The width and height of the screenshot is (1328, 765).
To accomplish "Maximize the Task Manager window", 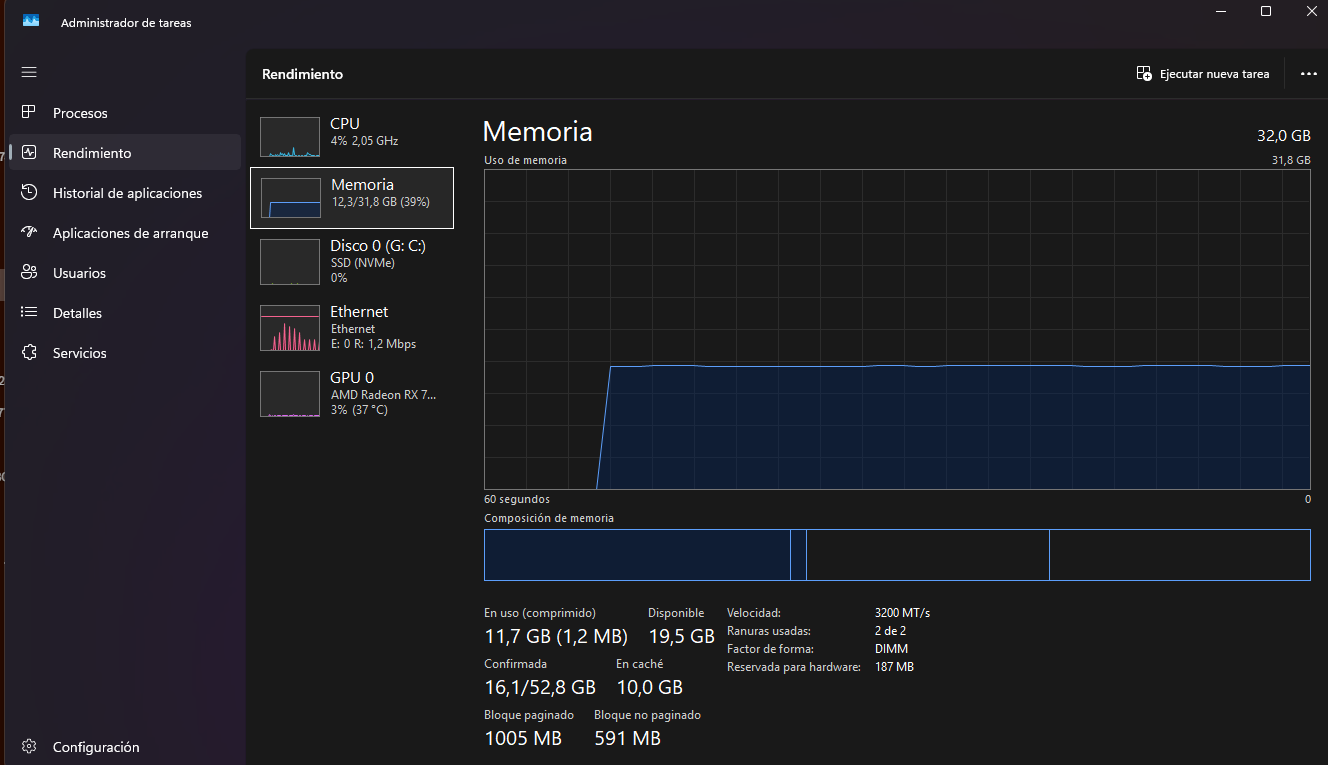I will [1265, 12].
